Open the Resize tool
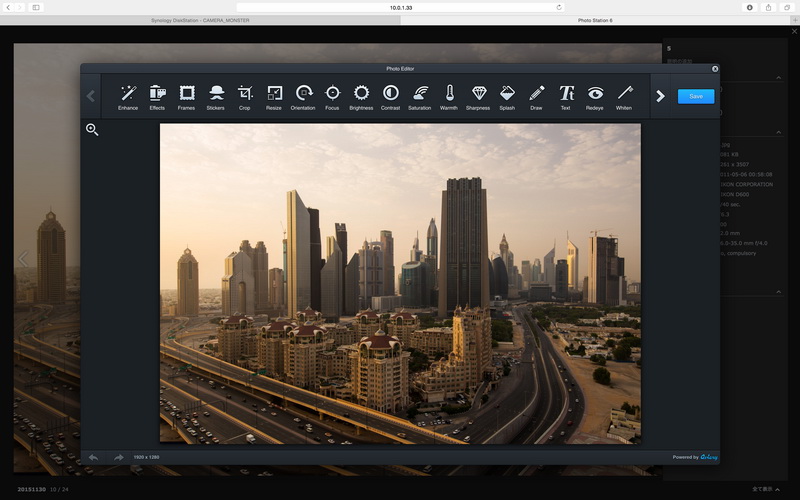Viewport: 800px width, 500px height. pos(274,97)
